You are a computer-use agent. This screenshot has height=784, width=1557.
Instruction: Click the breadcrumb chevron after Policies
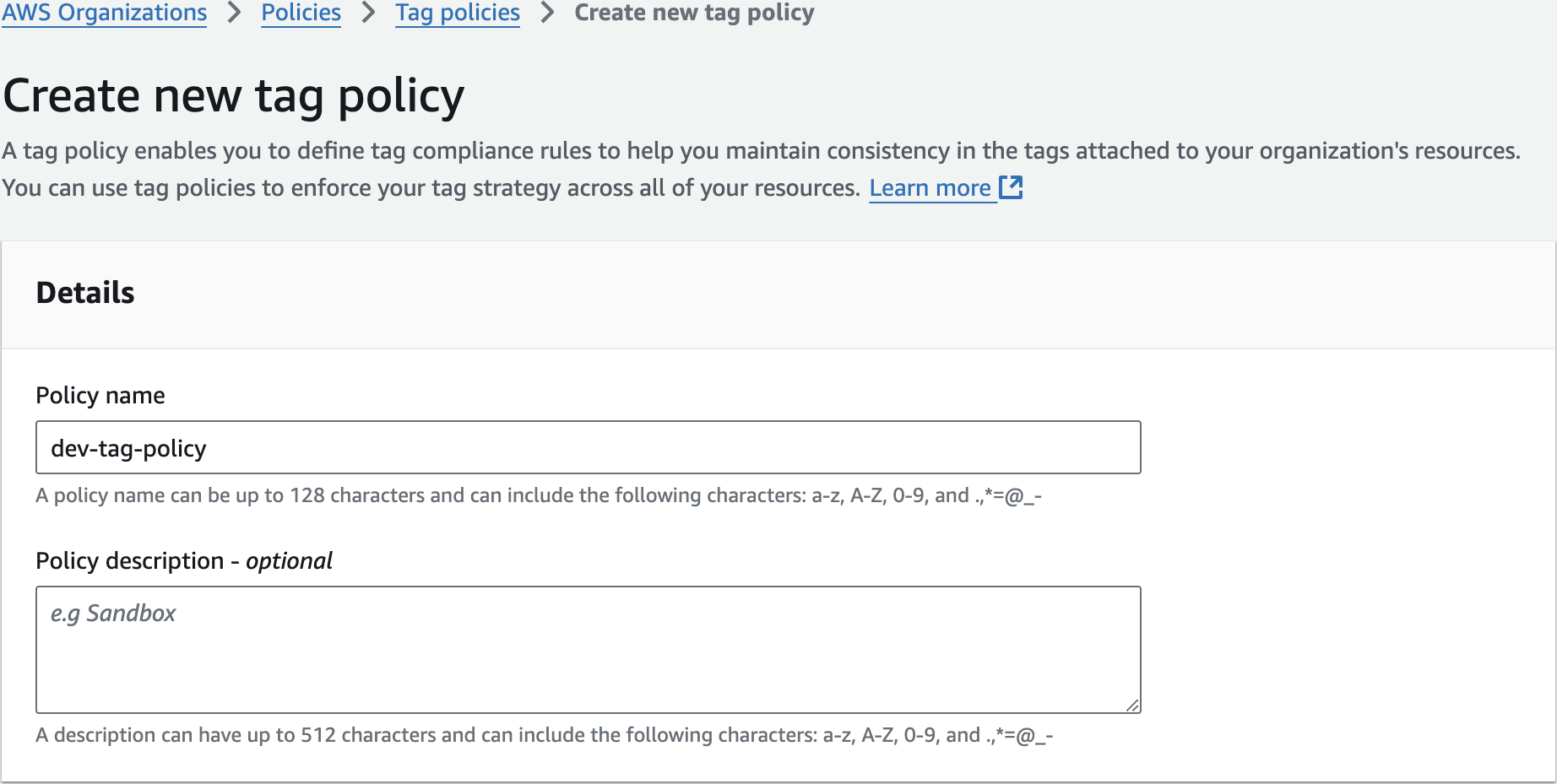[368, 13]
